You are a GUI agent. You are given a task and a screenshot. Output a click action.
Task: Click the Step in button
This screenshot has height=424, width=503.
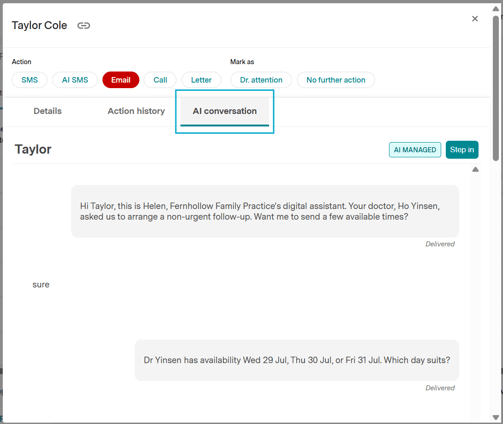coord(462,150)
